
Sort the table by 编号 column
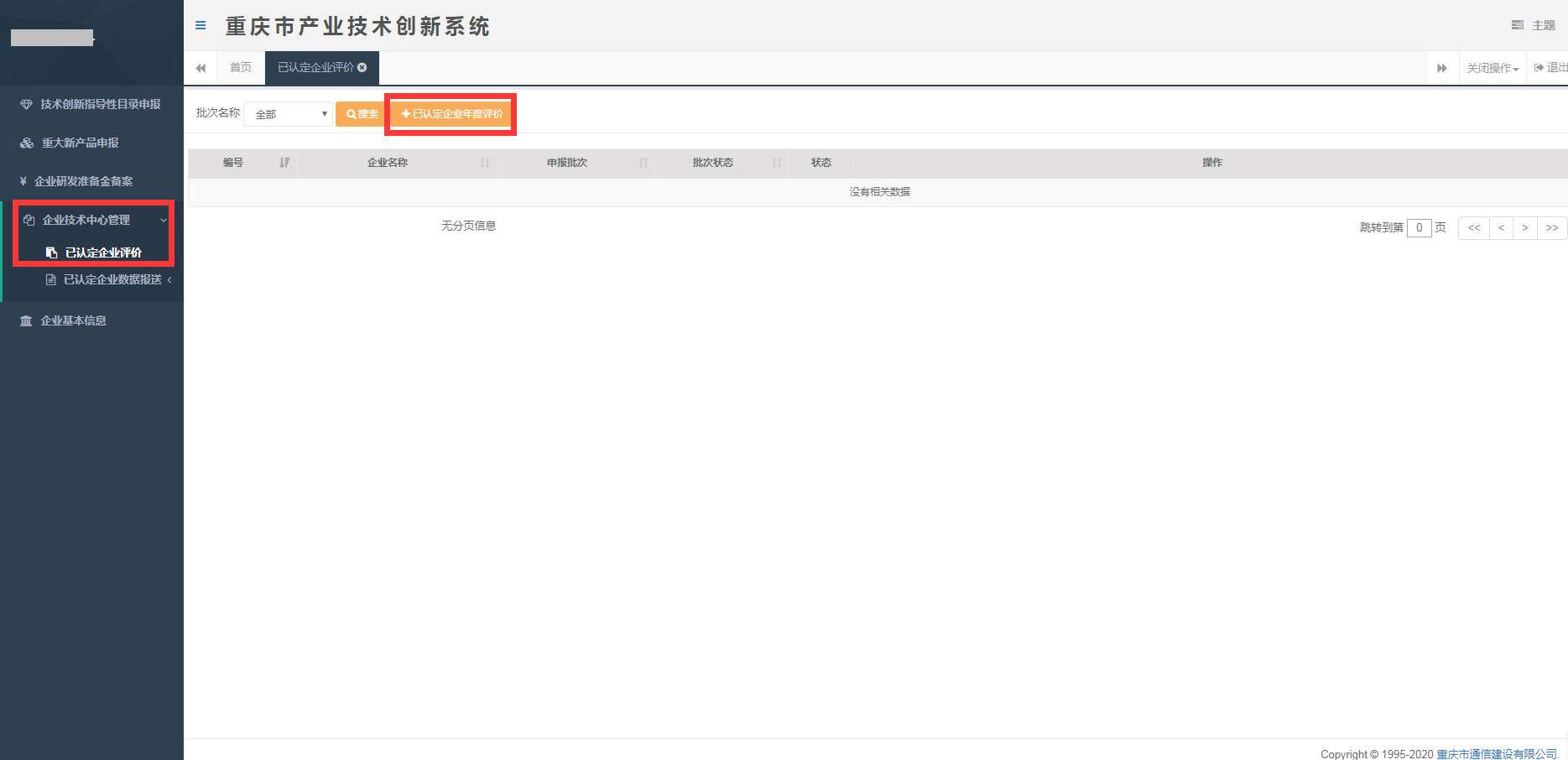[242, 163]
